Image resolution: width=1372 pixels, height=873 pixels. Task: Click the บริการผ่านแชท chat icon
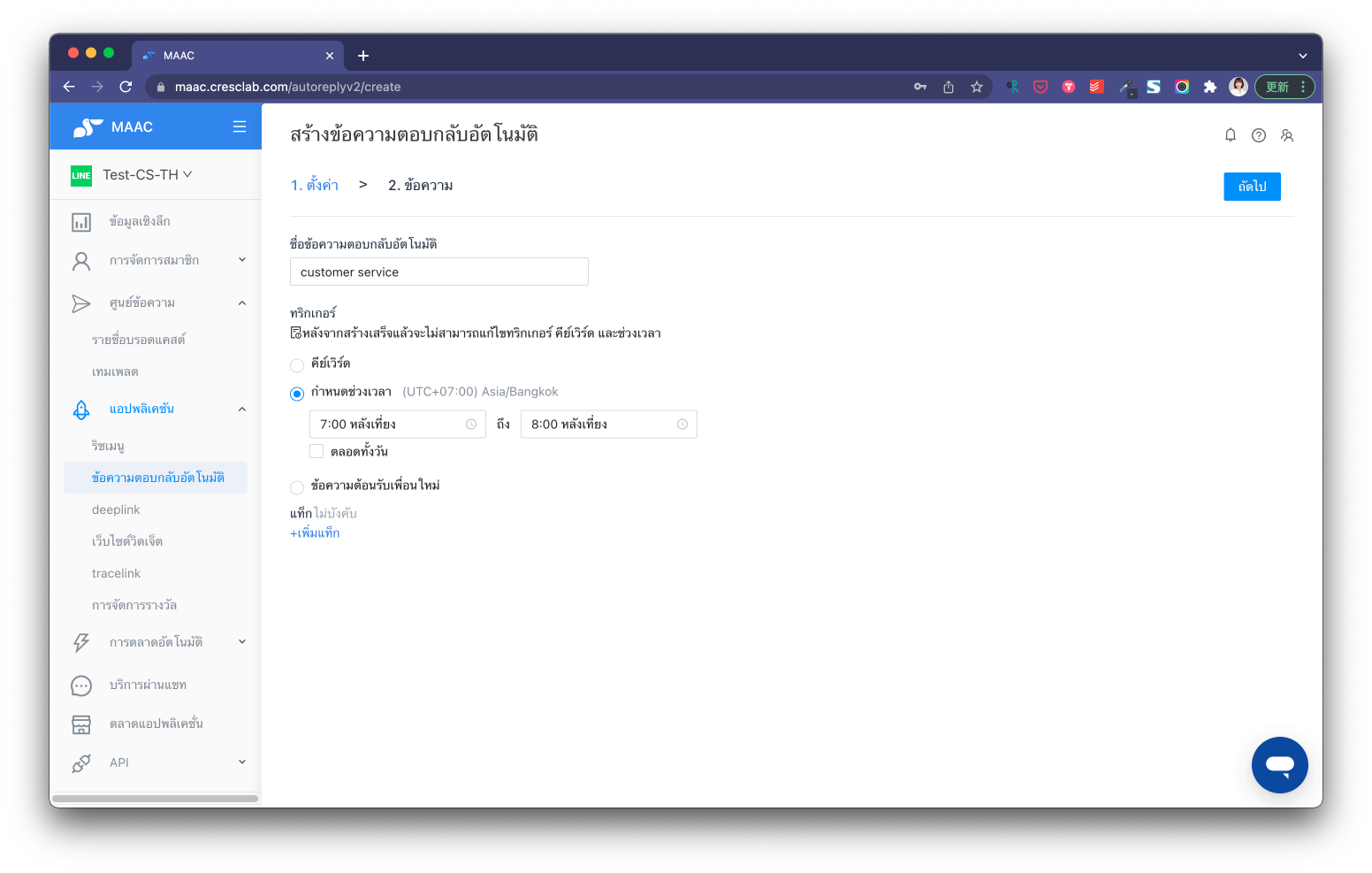pos(81,685)
